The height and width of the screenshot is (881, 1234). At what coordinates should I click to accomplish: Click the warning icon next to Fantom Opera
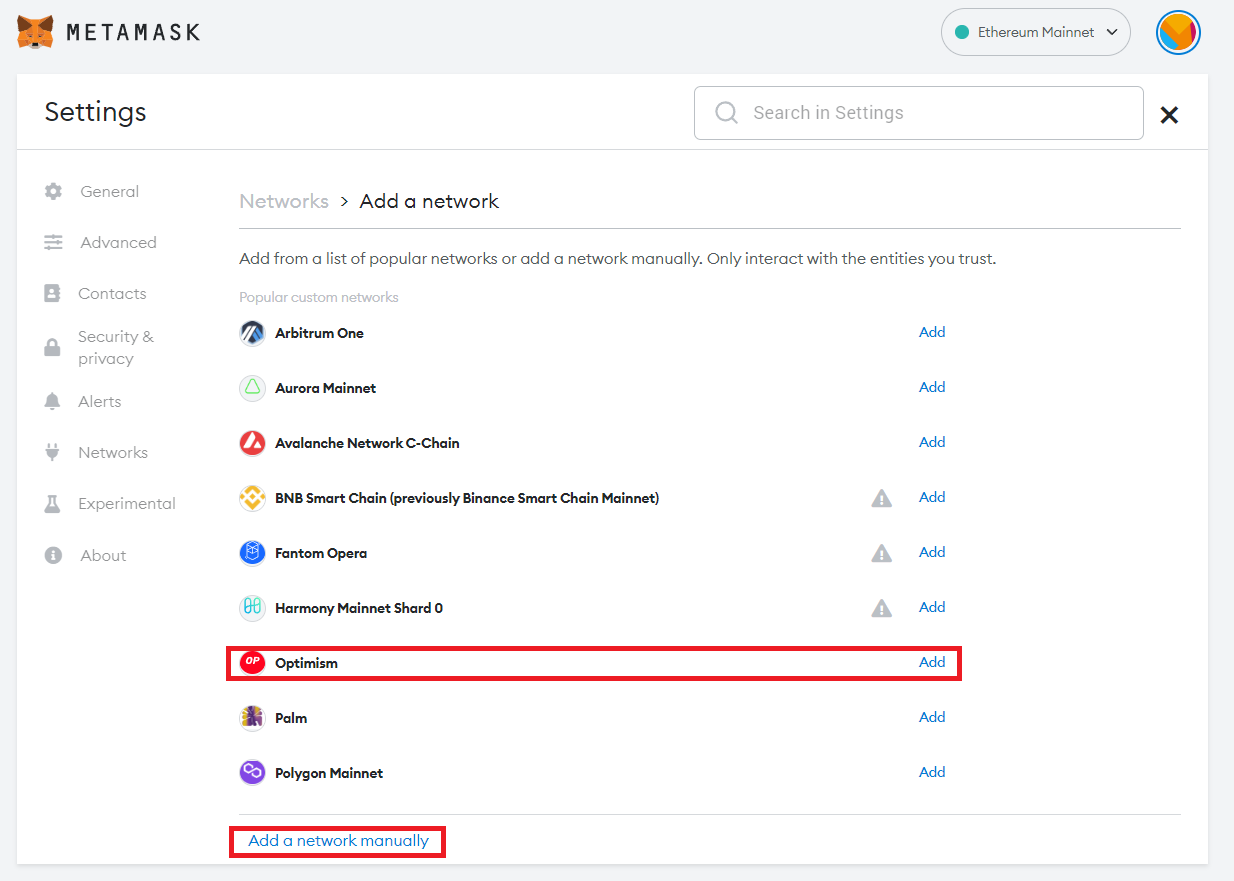pos(881,553)
